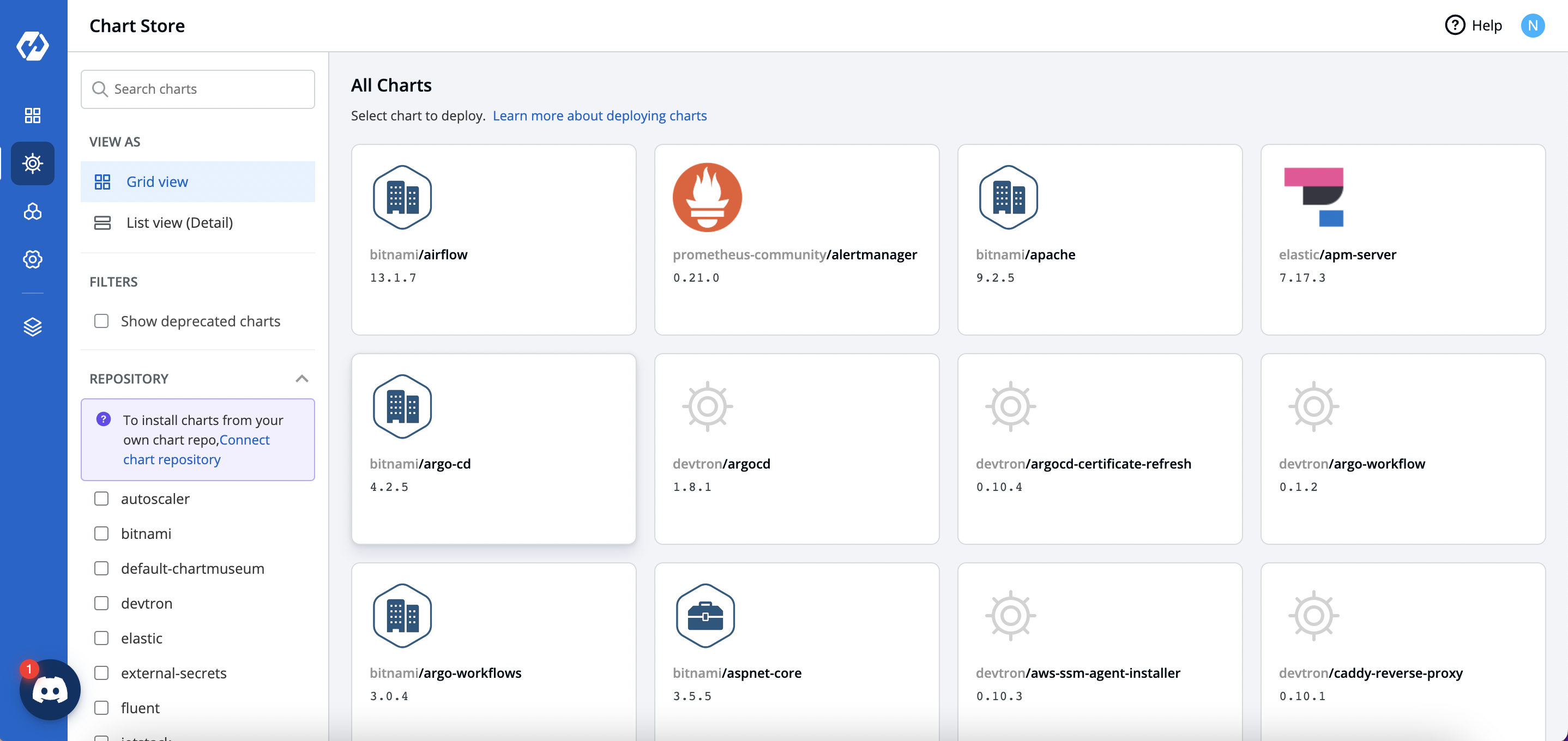Click the Devtron logo in sidebar
This screenshot has width=1568, height=741.
[x=33, y=46]
